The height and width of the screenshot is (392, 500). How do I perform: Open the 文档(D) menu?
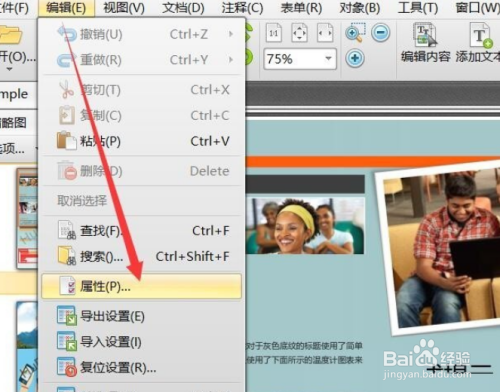183,8
